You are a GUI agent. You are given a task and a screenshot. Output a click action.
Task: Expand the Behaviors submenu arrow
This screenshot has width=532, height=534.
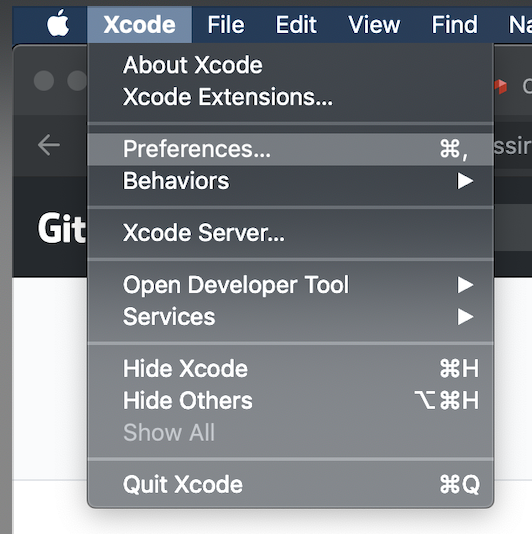click(x=465, y=181)
